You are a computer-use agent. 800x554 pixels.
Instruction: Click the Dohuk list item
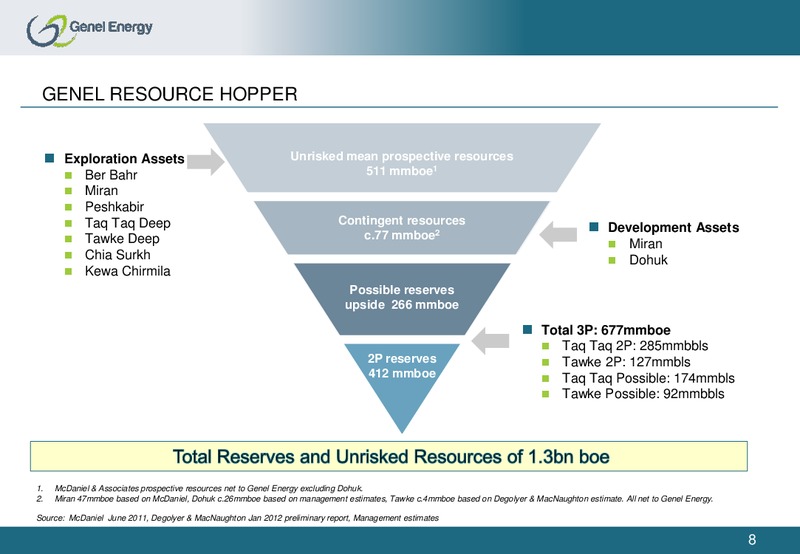click(x=648, y=260)
